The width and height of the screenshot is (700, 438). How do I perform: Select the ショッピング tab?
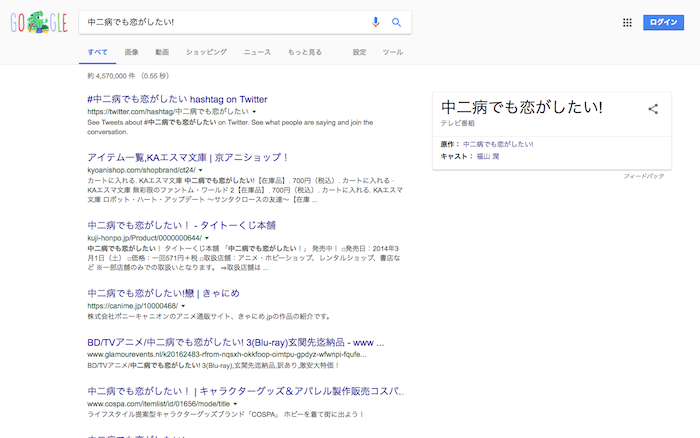click(x=206, y=51)
